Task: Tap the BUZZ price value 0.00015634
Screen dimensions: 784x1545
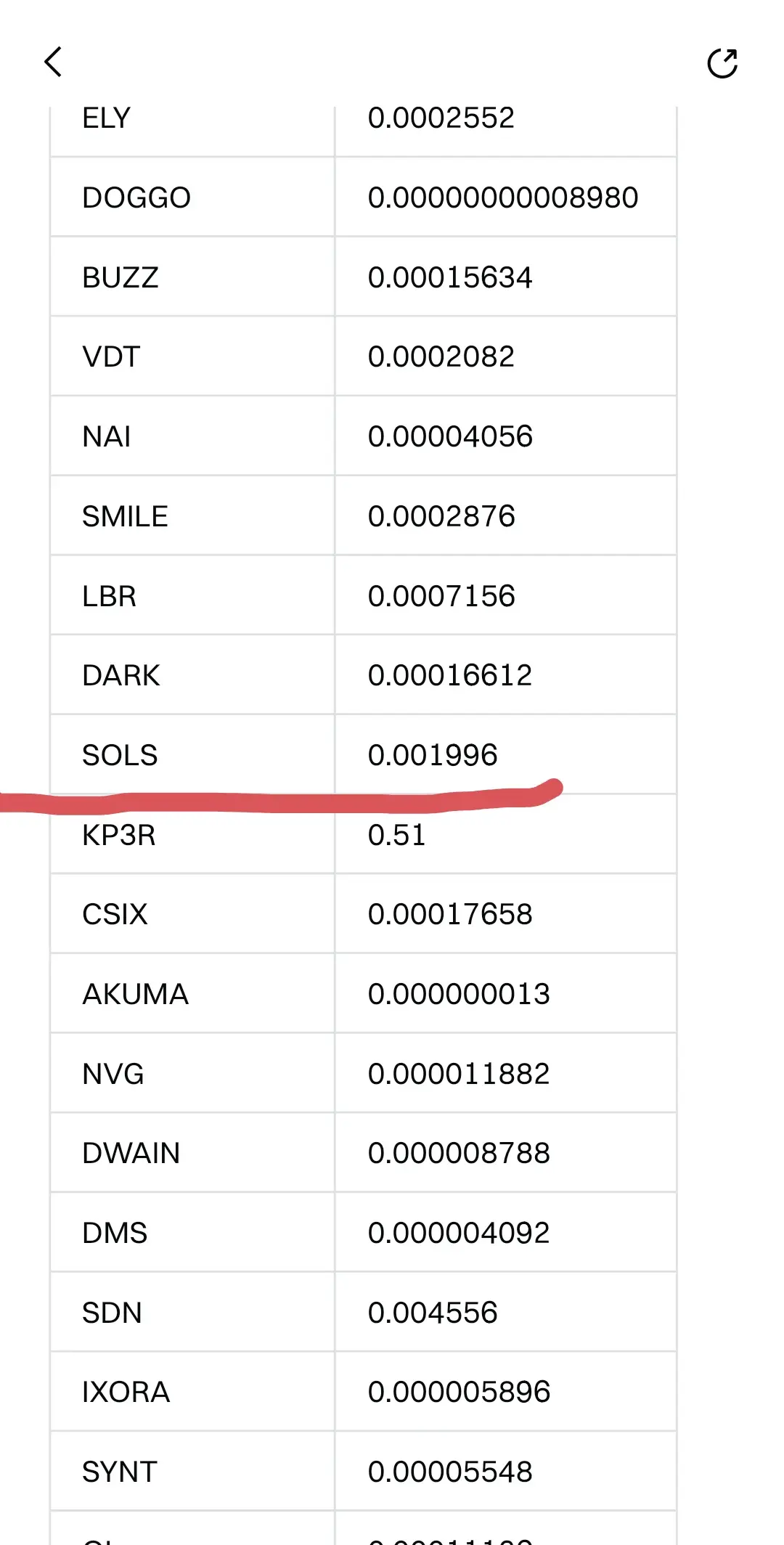Action: [450, 277]
